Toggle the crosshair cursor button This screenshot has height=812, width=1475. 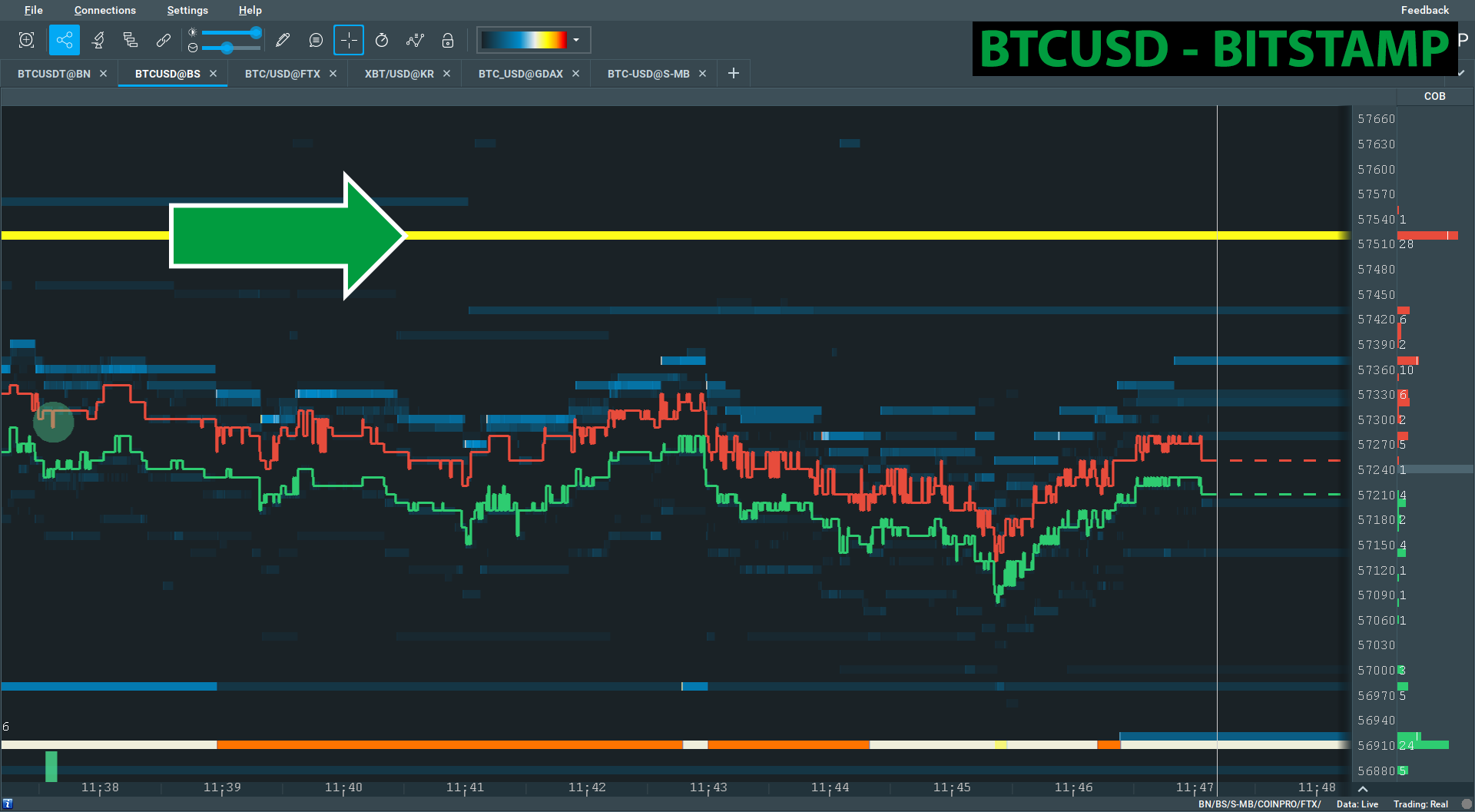[349, 40]
